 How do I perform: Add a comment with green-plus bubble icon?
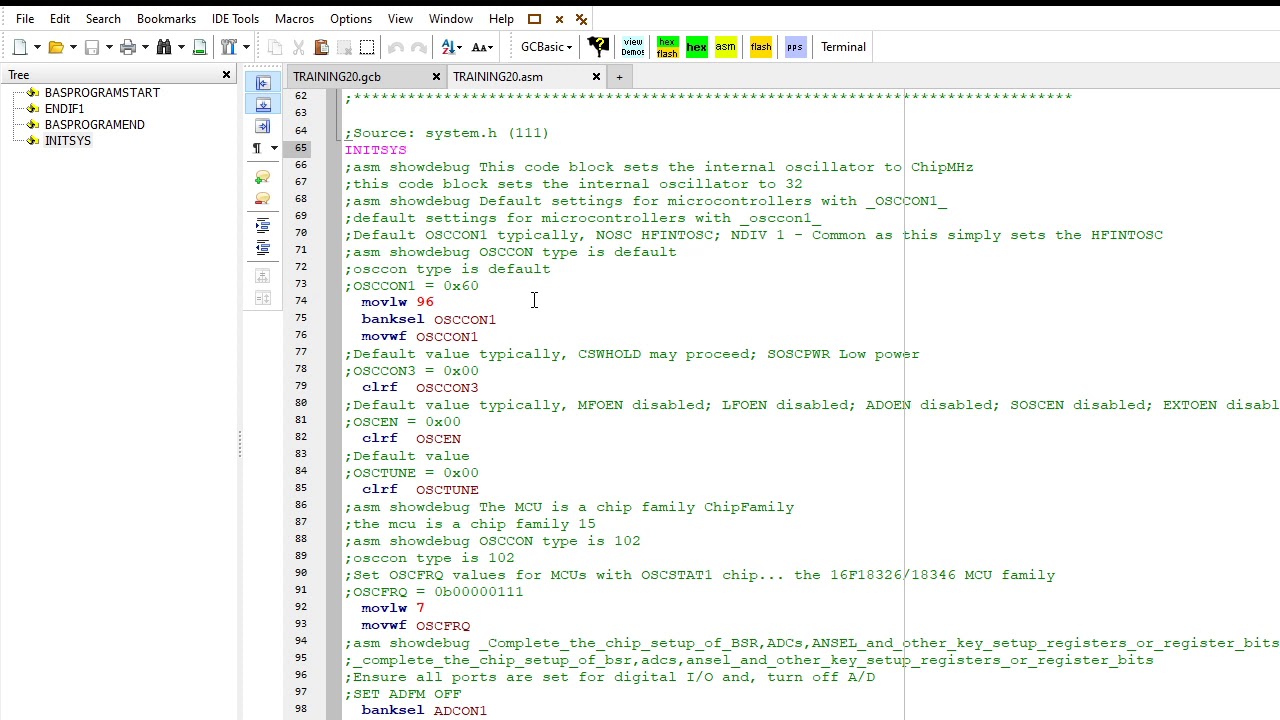click(x=263, y=177)
